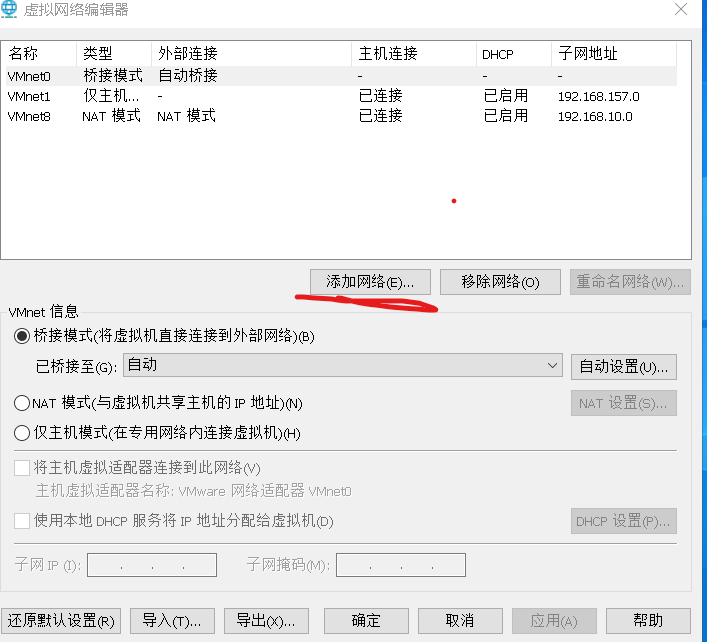Click DHCP 设置(P)... button
The width and height of the screenshot is (707, 642).
[624, 521]
